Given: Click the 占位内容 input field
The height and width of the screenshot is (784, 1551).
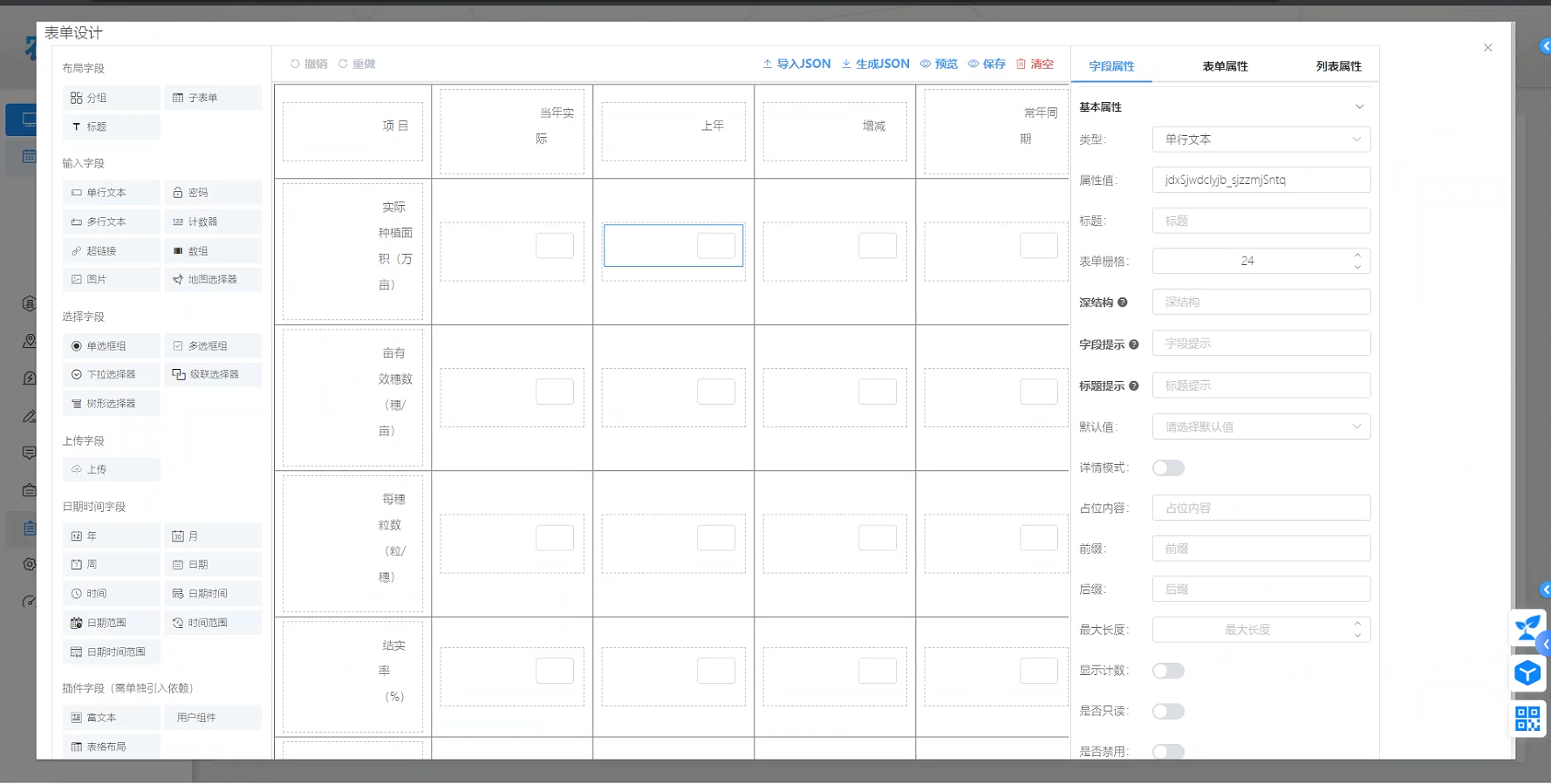Looking at the screenshot, I should (x=1261, y=508).
